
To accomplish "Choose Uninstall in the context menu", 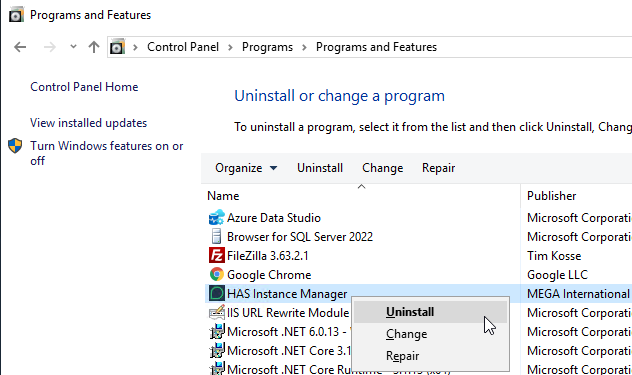I will pos(430,312).
